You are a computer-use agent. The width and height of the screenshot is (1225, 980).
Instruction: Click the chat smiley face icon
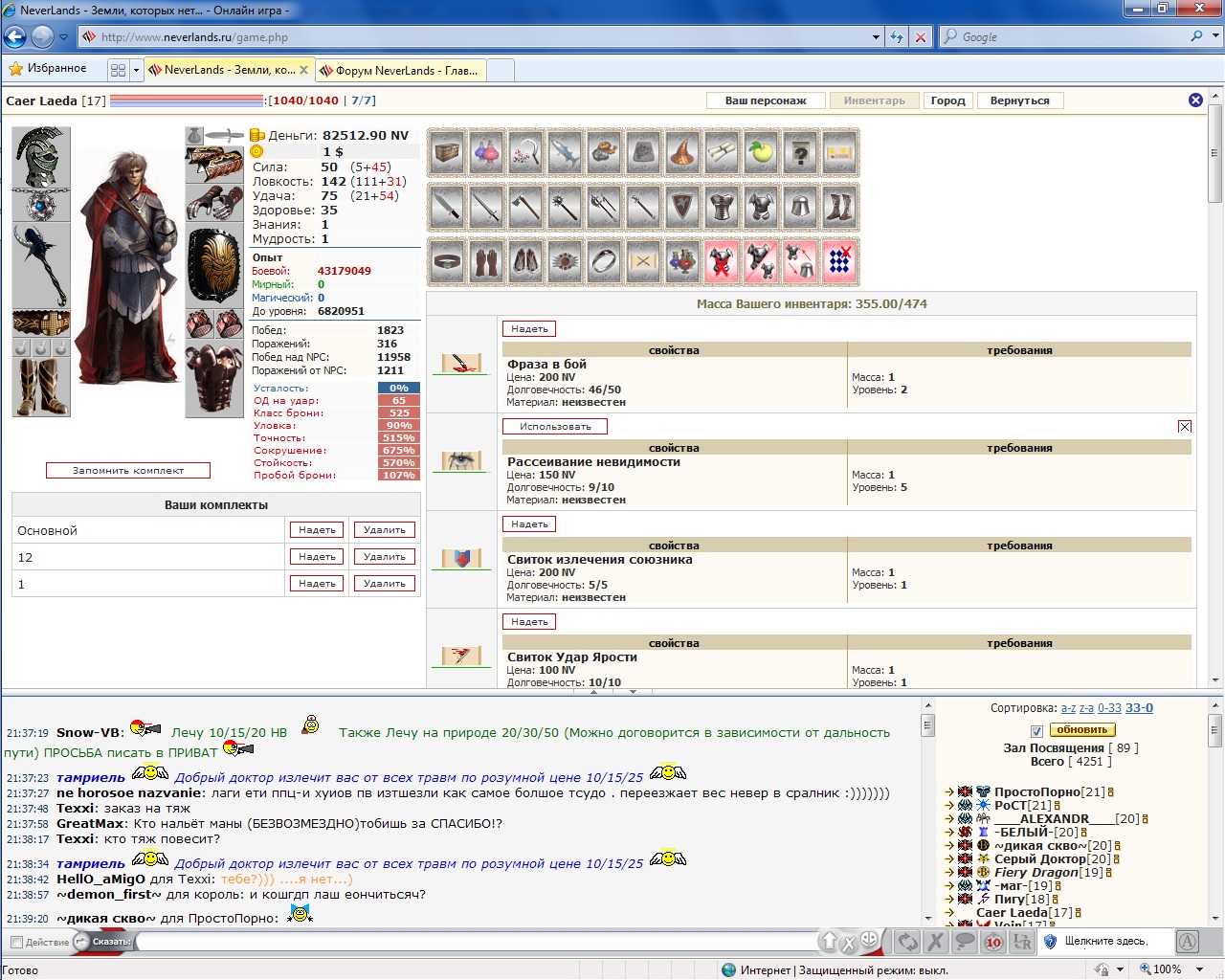[x=869, y=942]
